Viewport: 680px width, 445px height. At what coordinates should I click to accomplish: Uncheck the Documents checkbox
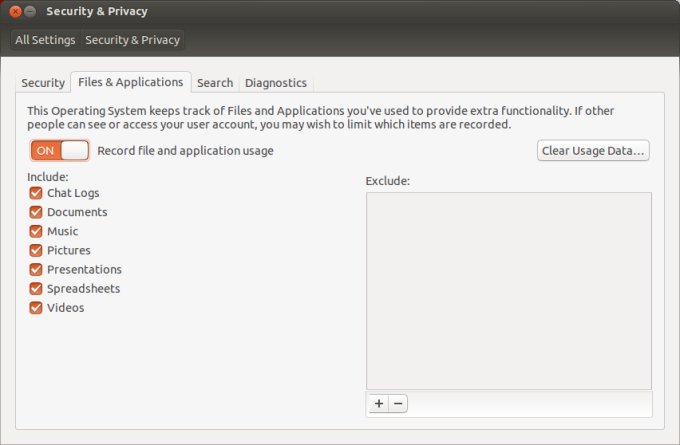(36, 212)
